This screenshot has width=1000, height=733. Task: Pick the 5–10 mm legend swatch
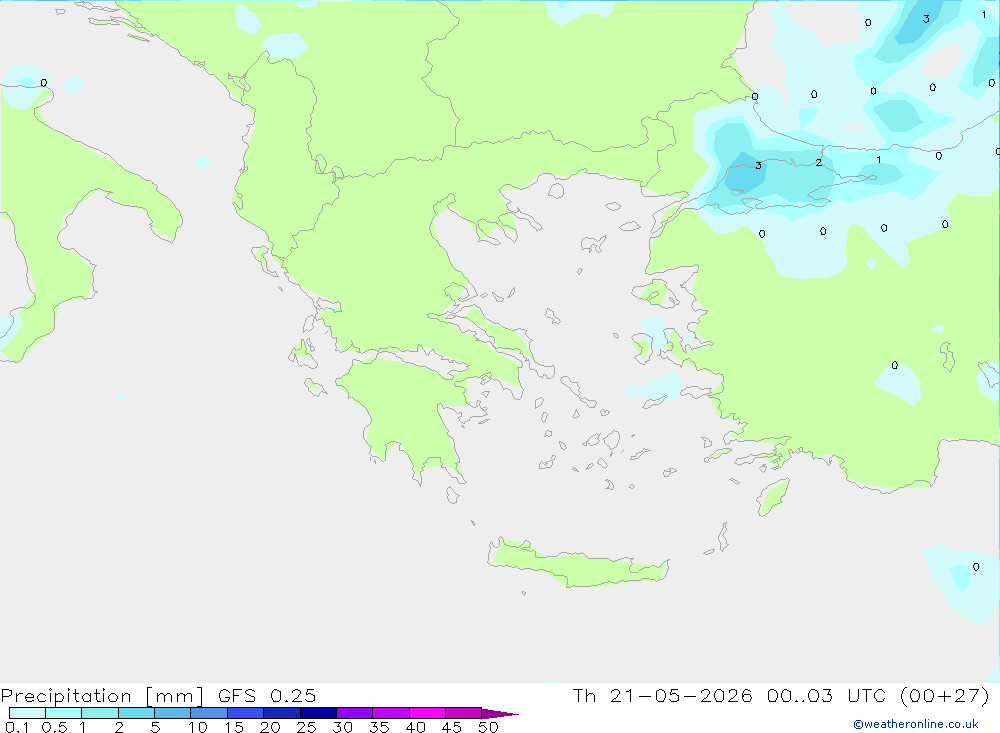pos(173,713)
